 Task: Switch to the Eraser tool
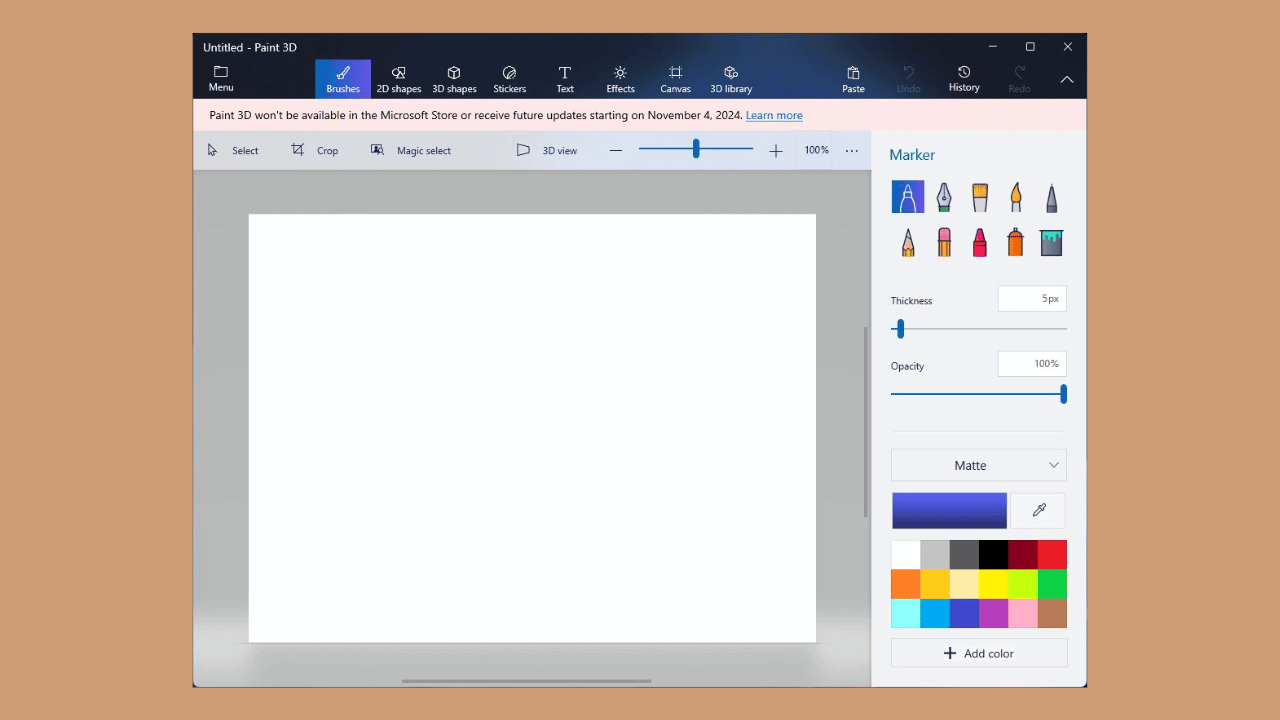coord(944,242)
